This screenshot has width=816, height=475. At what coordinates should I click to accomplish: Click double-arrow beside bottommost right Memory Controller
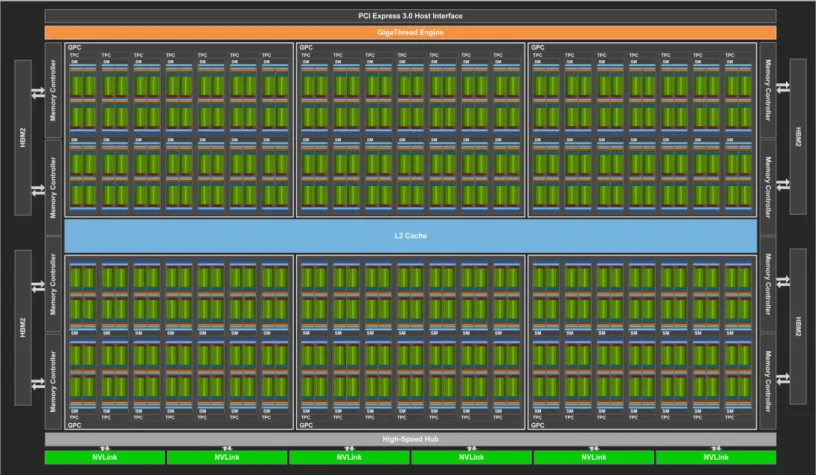[783, 379]
